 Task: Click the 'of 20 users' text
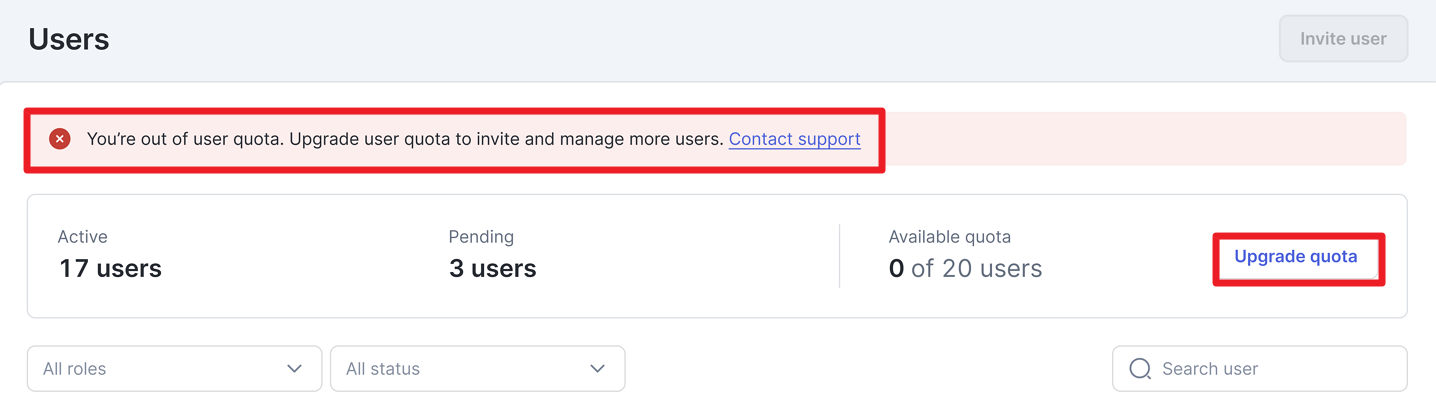(x=976, y=268)
